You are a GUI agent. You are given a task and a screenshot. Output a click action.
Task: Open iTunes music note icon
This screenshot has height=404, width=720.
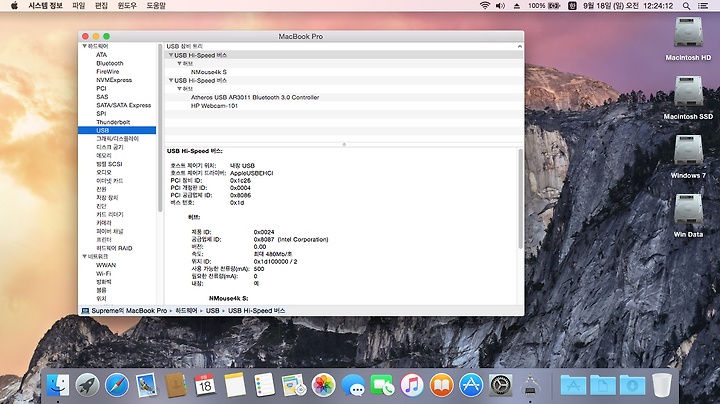point(412,385)
